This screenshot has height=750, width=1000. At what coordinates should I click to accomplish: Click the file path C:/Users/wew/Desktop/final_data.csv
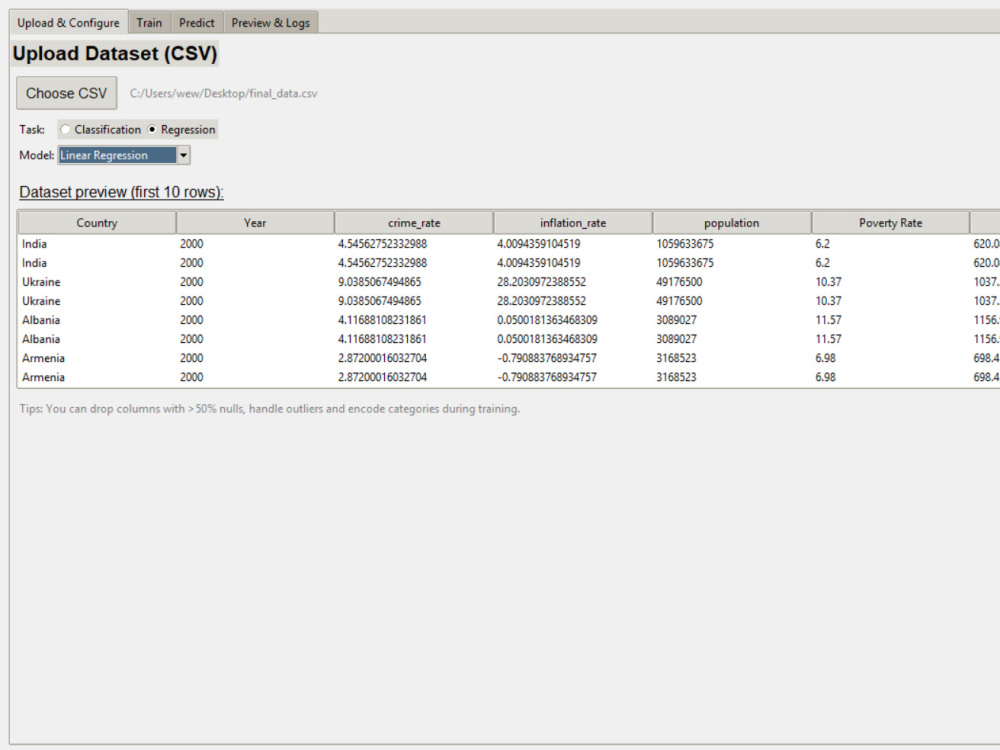[x=223, y=94]
